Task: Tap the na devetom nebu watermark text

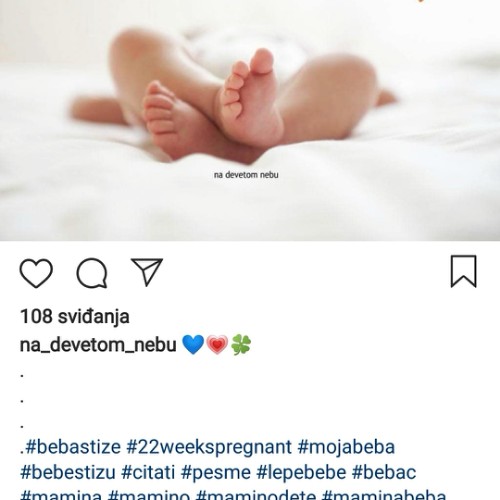Action: [246, 175]
